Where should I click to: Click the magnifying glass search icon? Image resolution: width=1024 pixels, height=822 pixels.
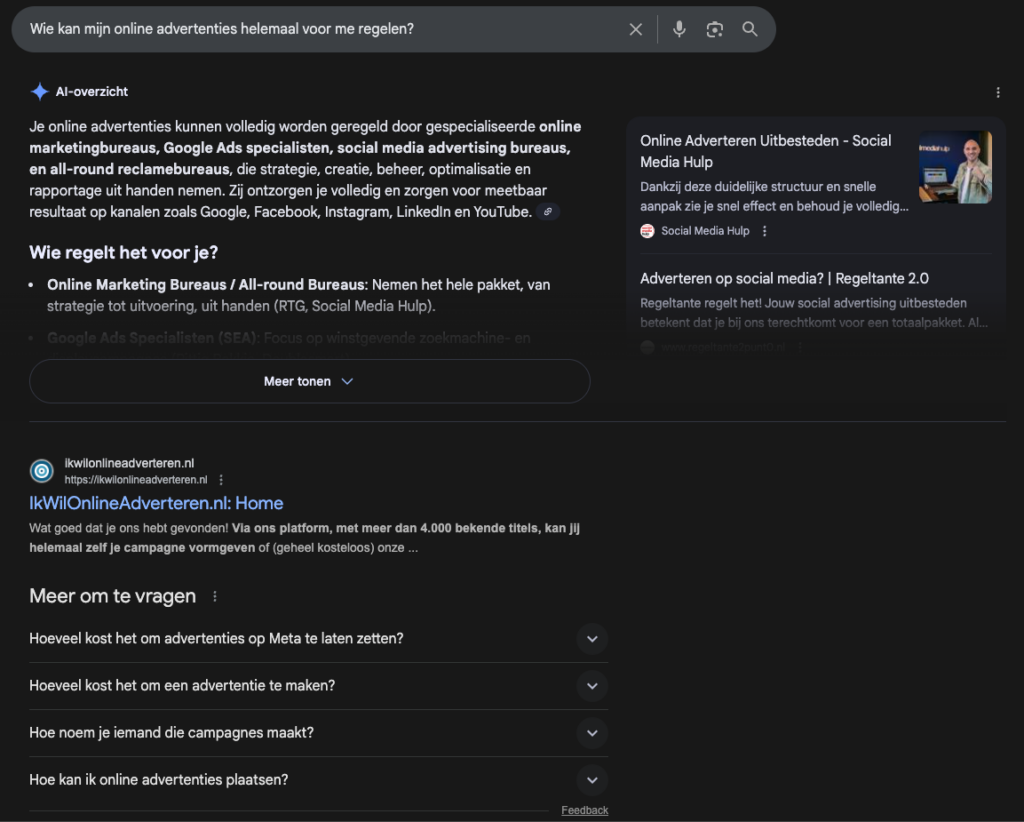coord(749,29)
